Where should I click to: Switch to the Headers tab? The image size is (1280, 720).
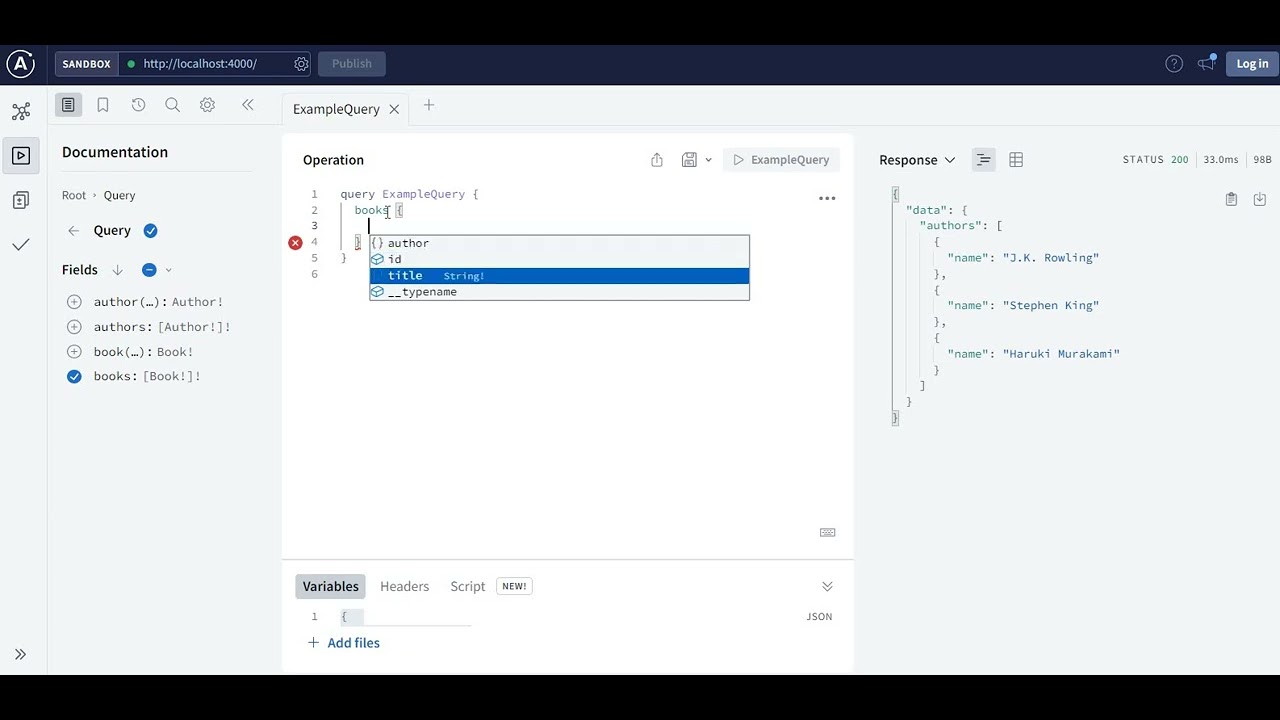tap(404, 586)
